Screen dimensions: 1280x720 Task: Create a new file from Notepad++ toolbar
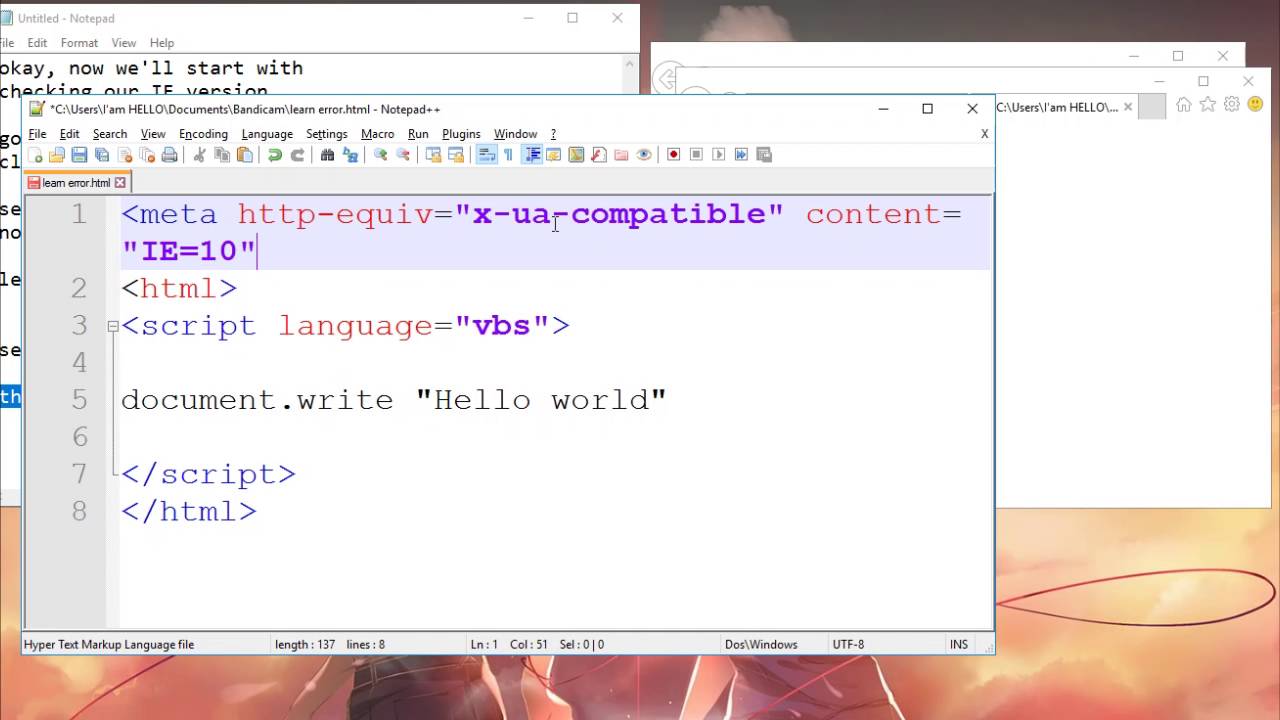pos(35,155)
